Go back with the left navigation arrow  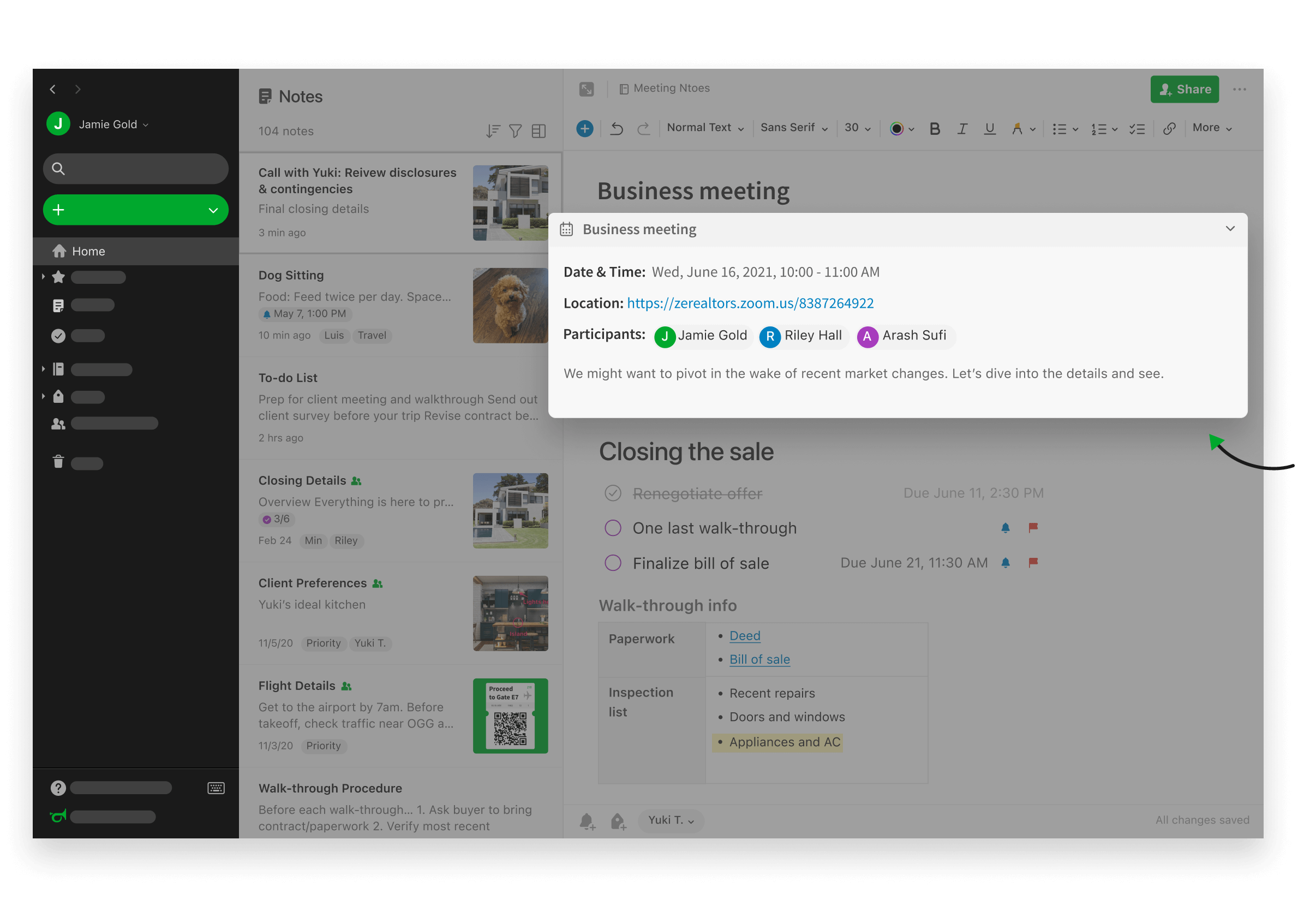[x=53, y=89]
